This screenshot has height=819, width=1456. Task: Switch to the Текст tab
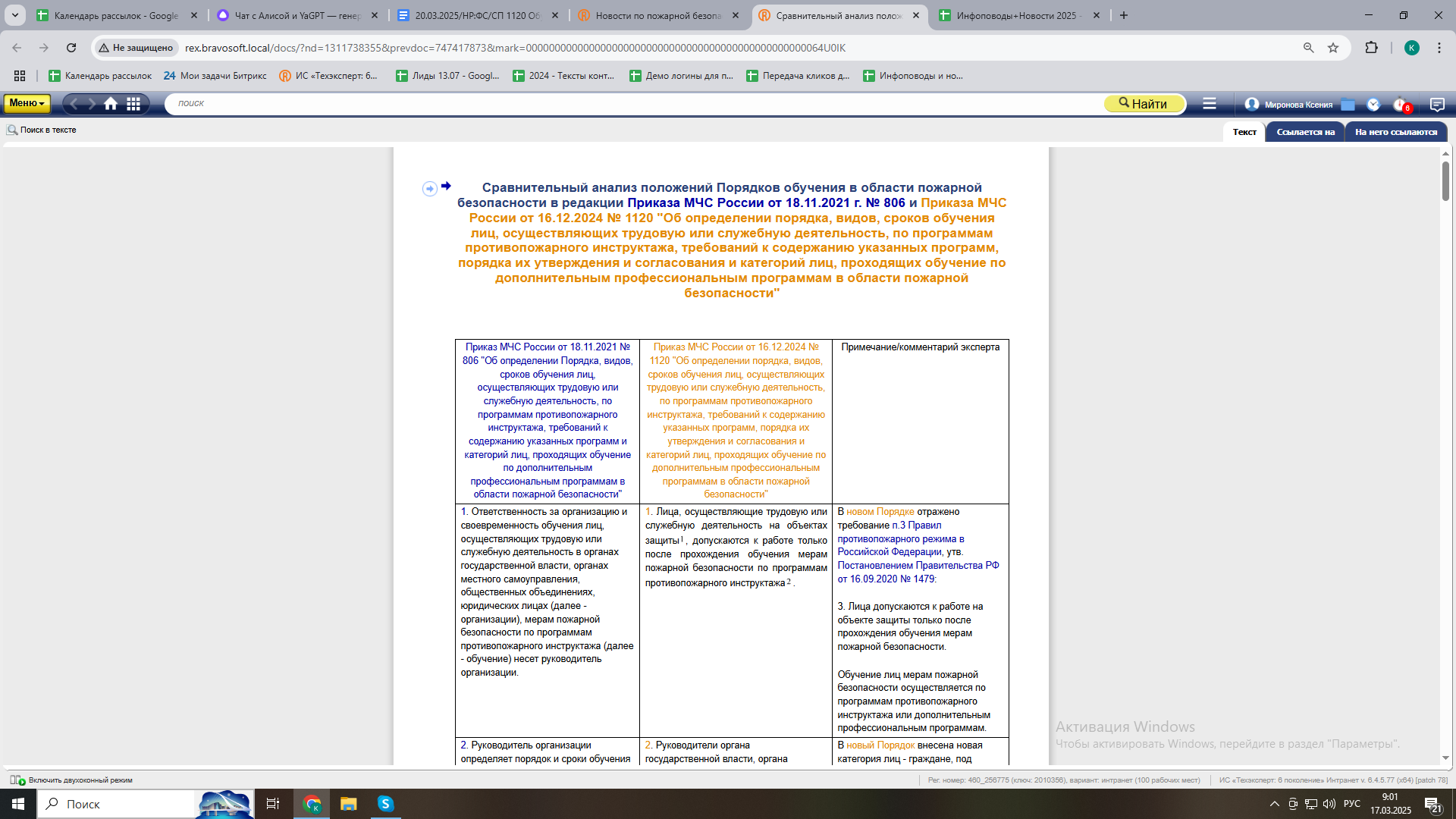coord(1244,132)
